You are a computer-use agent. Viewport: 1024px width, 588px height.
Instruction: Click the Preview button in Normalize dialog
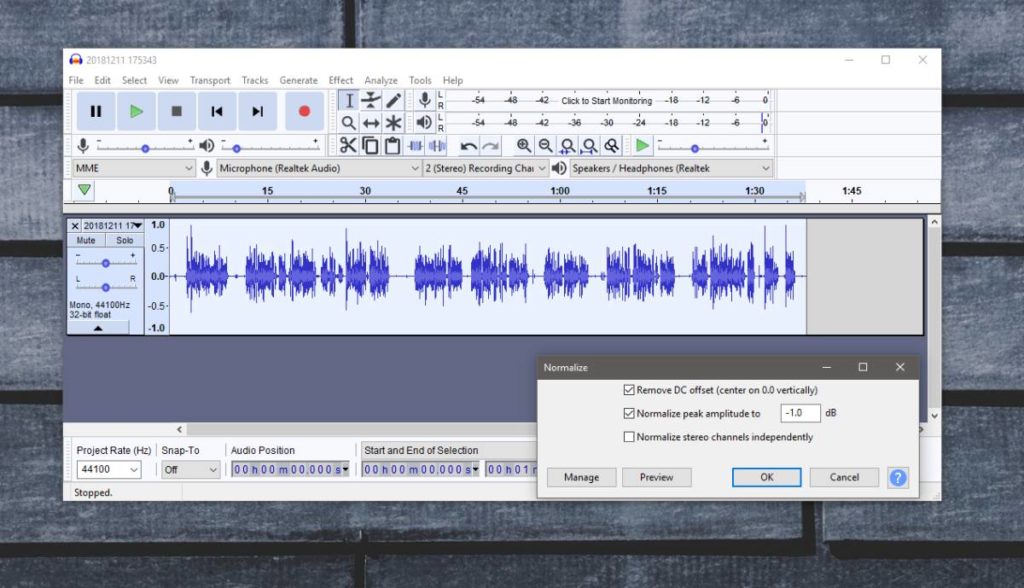tap(657, 477)
